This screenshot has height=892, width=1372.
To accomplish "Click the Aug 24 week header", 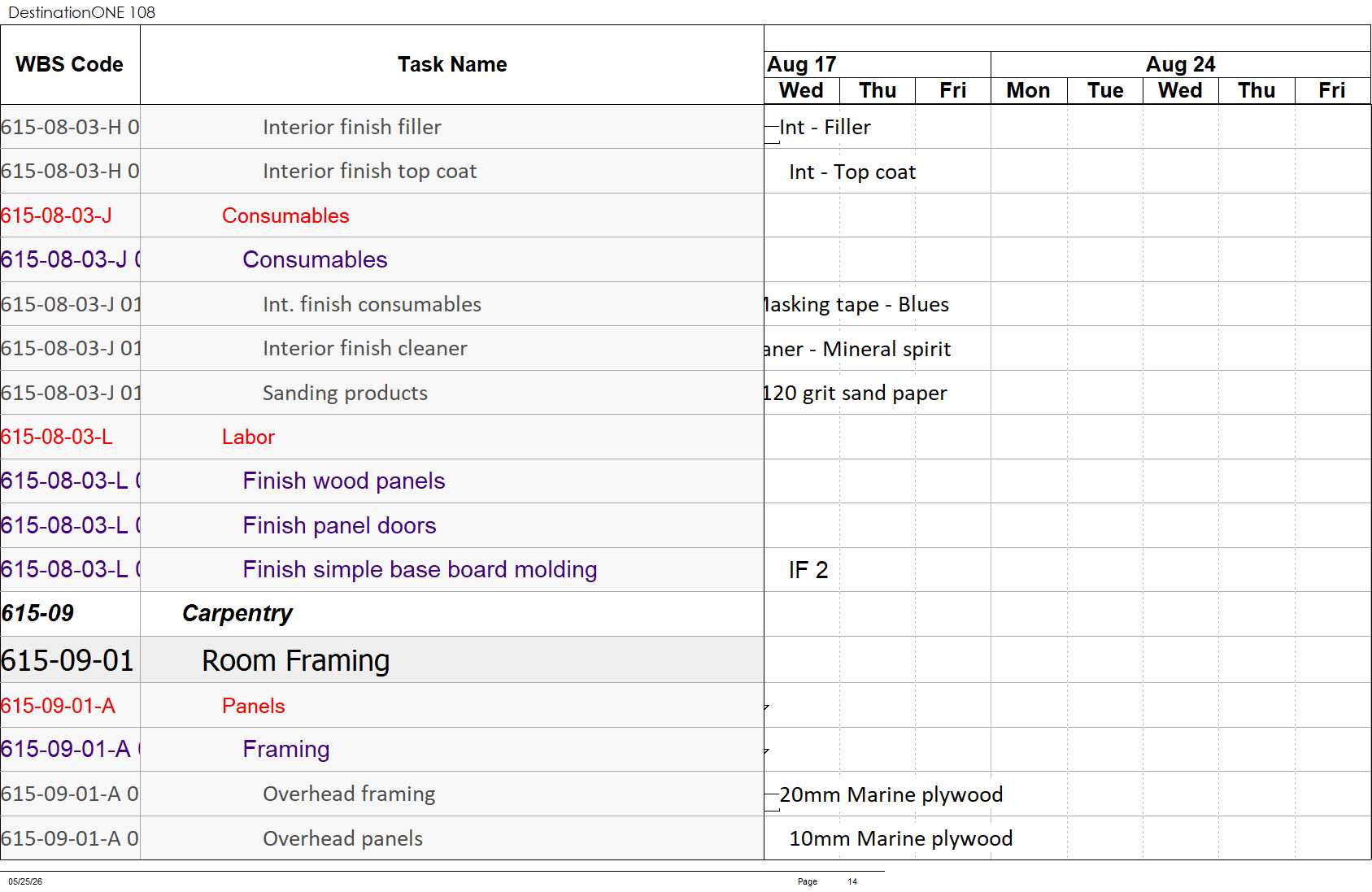I will point(1180,64).
